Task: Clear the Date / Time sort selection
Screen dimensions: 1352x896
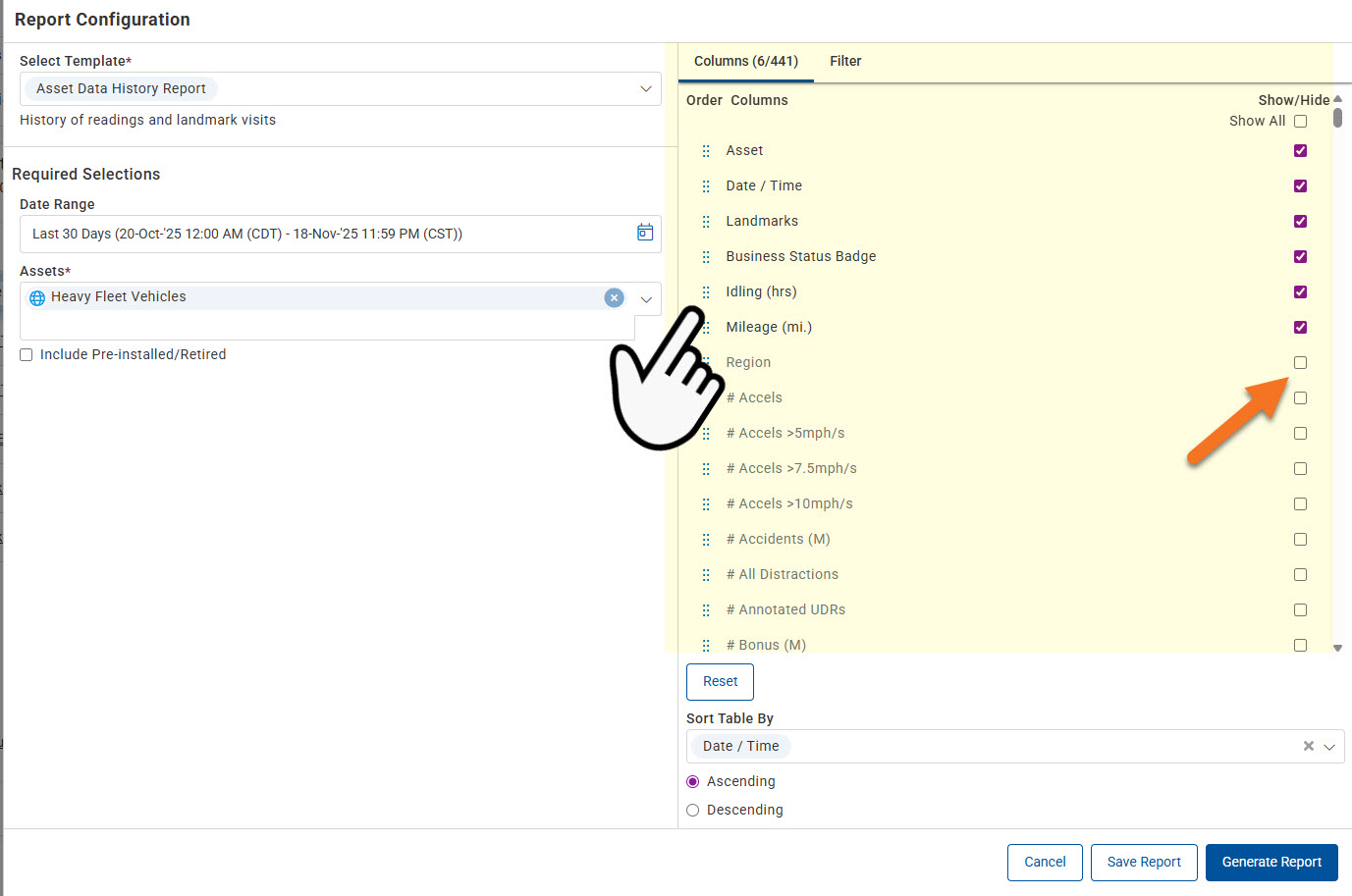Action: click(x=1308, y=746)
